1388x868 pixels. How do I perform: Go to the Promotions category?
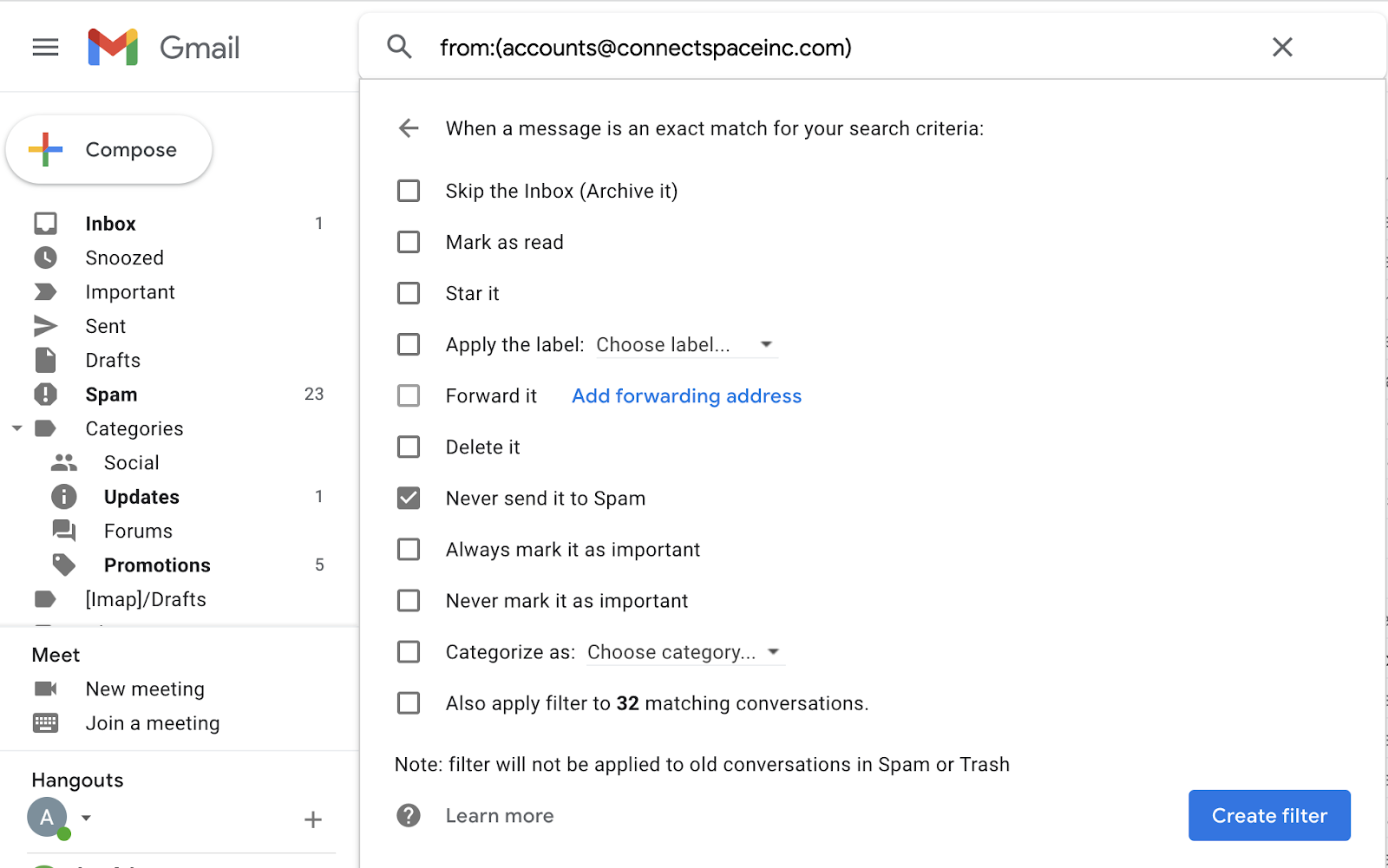pos(157,565)
